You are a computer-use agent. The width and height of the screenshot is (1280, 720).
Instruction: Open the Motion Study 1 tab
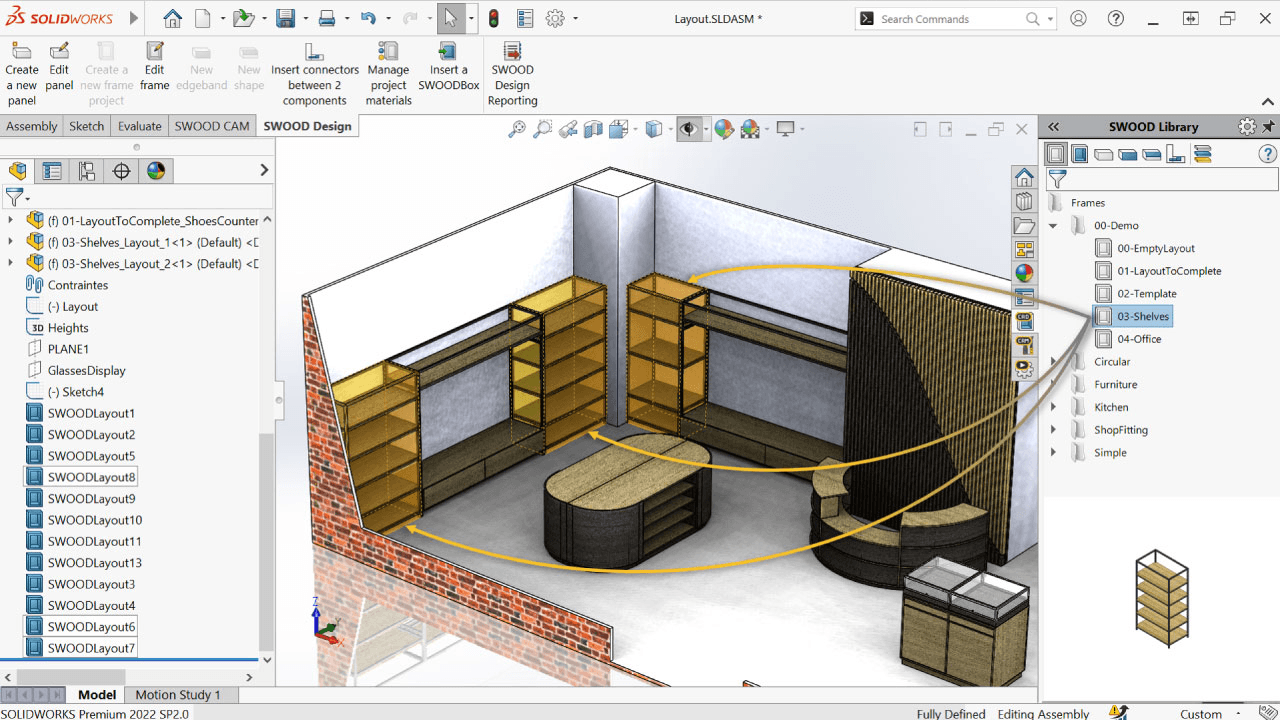(177, 694)
